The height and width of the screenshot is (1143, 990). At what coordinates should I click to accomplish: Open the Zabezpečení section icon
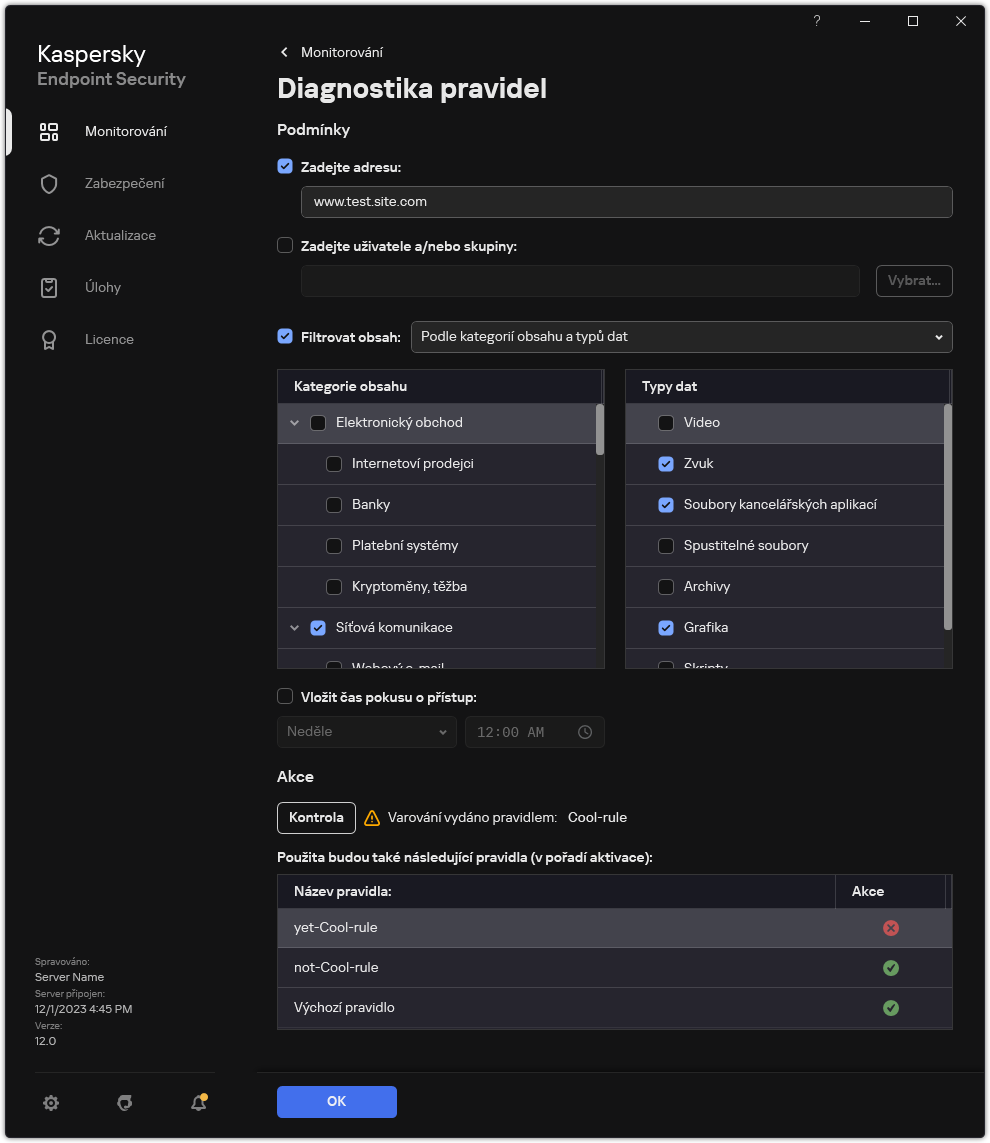(x=49, y=183)
